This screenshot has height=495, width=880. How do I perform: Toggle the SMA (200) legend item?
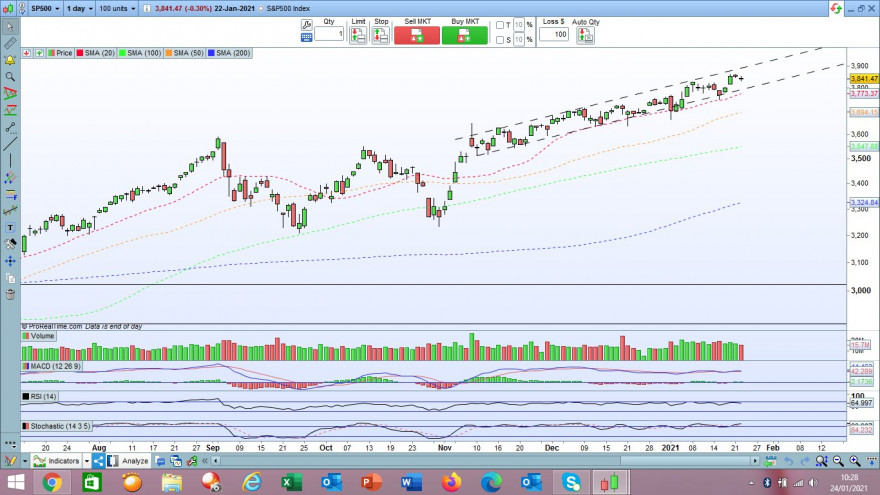[x=229, y=53]
